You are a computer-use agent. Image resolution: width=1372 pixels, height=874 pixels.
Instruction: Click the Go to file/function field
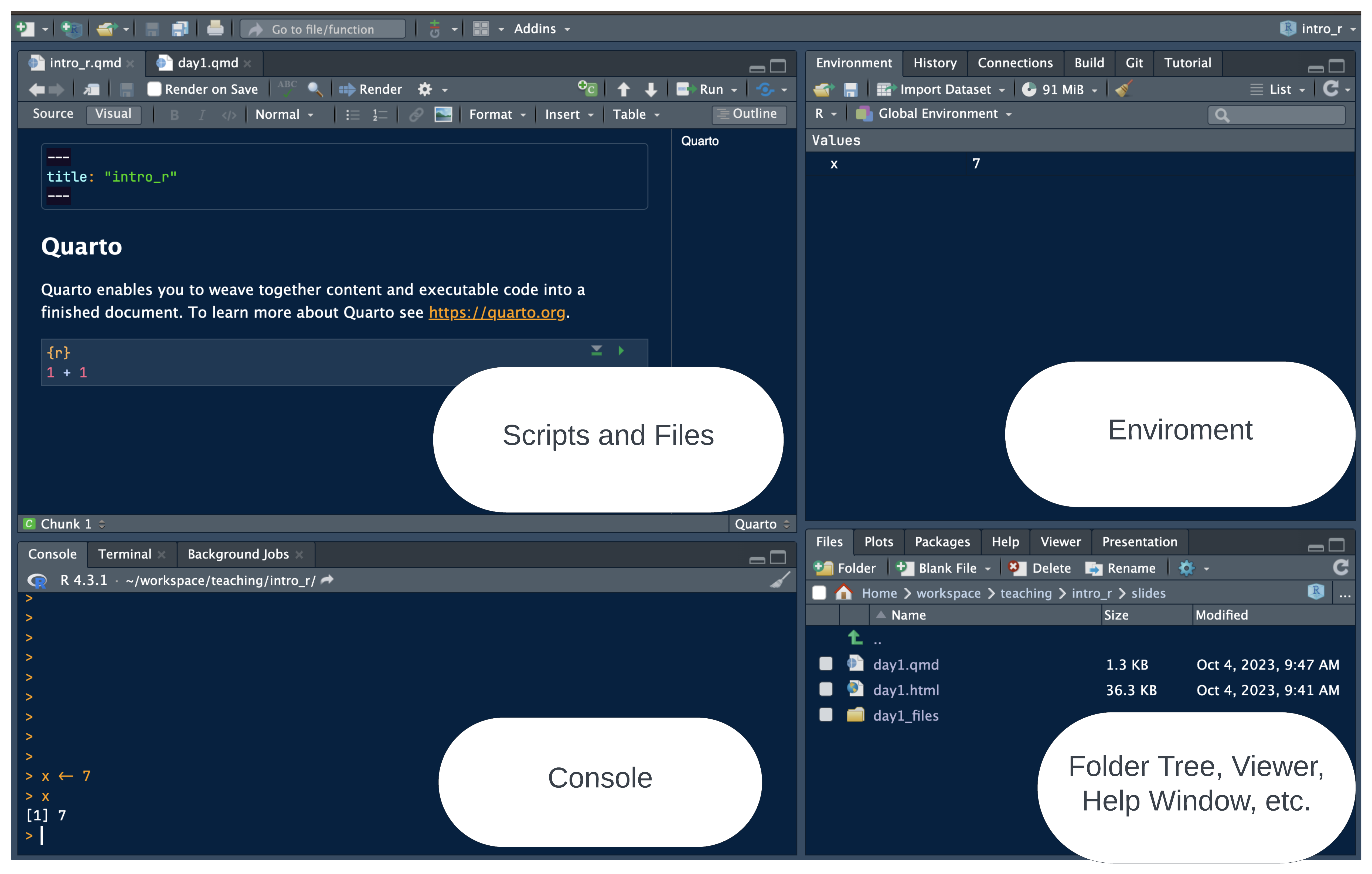click(x=323, y=29)
